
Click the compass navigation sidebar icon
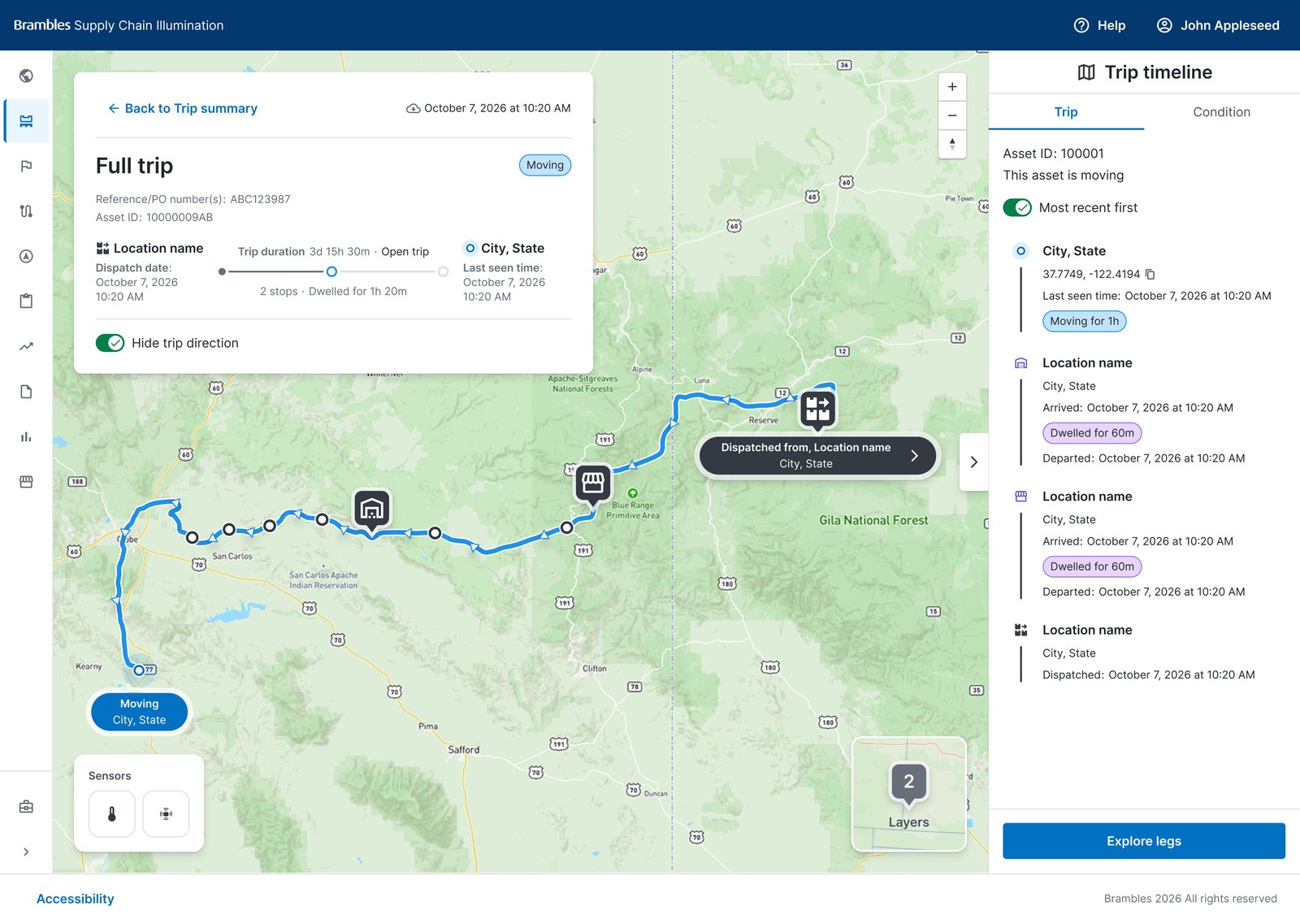click(x=26, y=256)
